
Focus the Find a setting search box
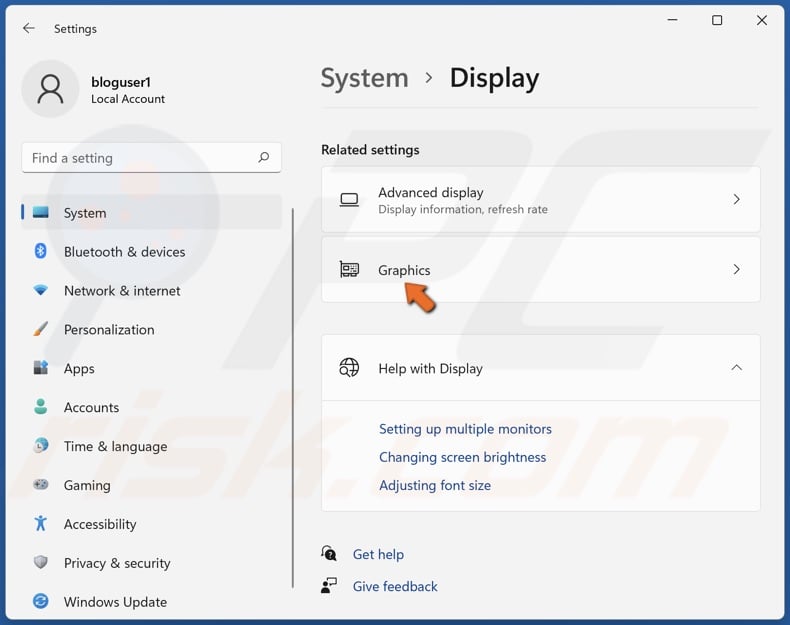(x=152, y=158)
